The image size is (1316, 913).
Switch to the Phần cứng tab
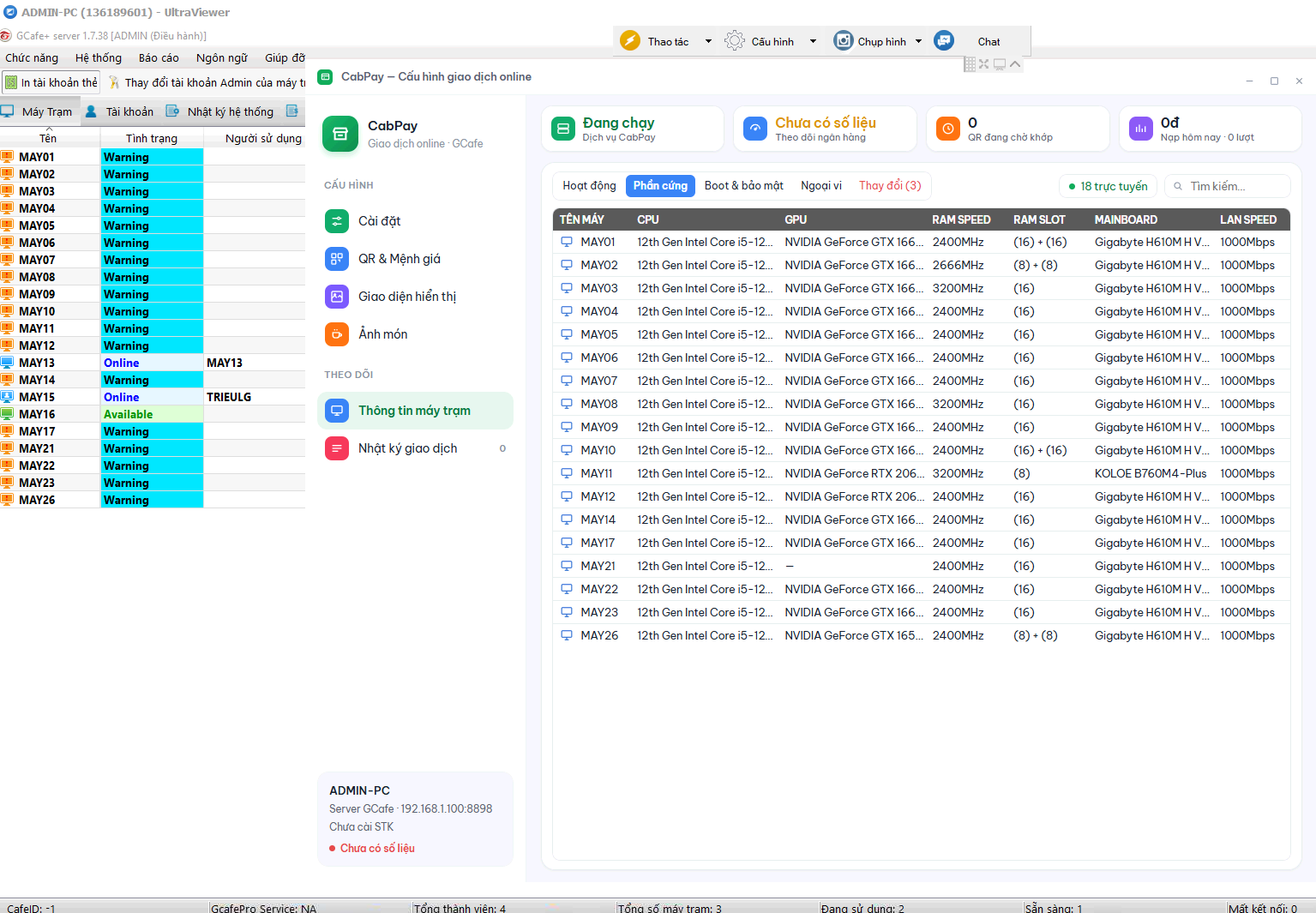pos(660,186)
